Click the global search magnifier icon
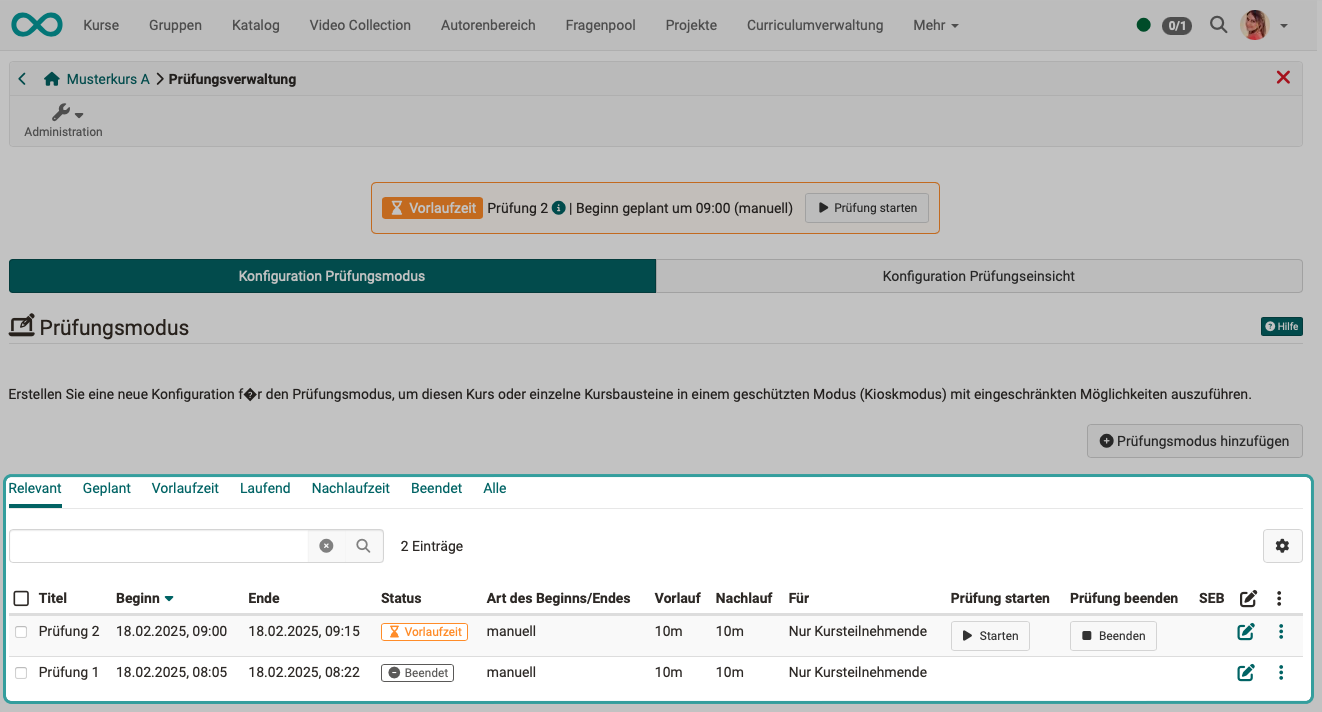1322x712 pixels. click(x=1218, y=25)
